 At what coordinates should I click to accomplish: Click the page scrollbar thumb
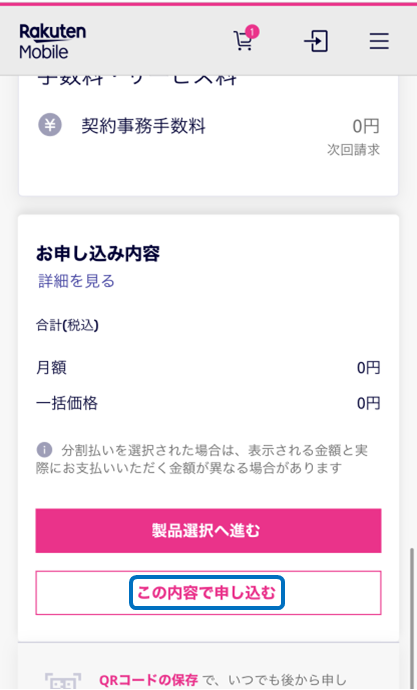(x=412, y=614)
